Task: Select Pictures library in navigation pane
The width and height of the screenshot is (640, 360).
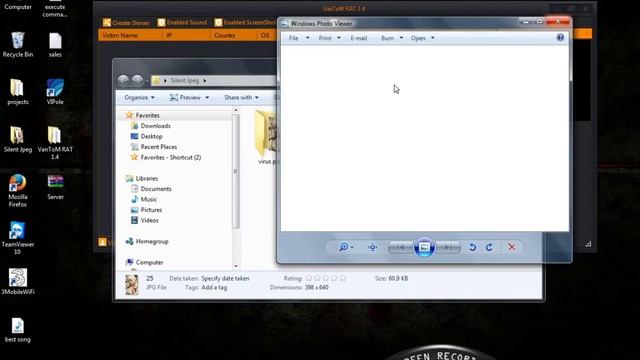Action: tap(151, 210)
